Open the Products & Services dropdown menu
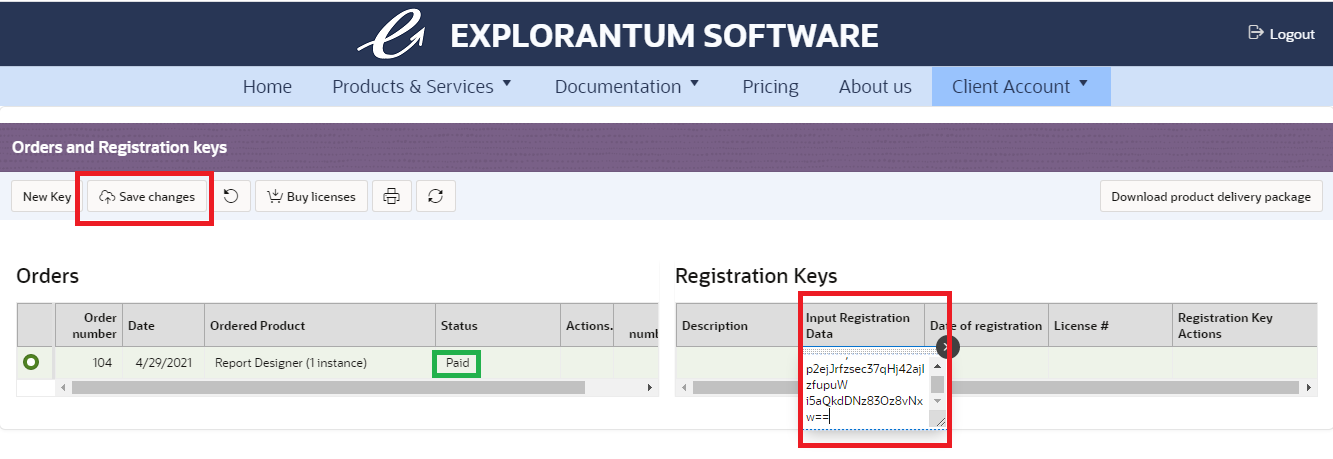 (422, 86)
